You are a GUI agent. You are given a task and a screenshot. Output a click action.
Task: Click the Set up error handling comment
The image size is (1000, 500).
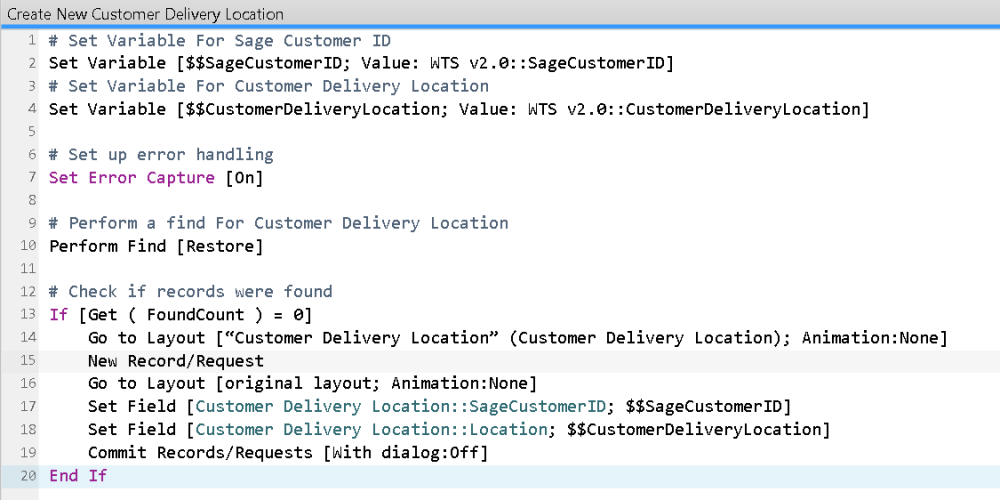click(x=161, y=155)
